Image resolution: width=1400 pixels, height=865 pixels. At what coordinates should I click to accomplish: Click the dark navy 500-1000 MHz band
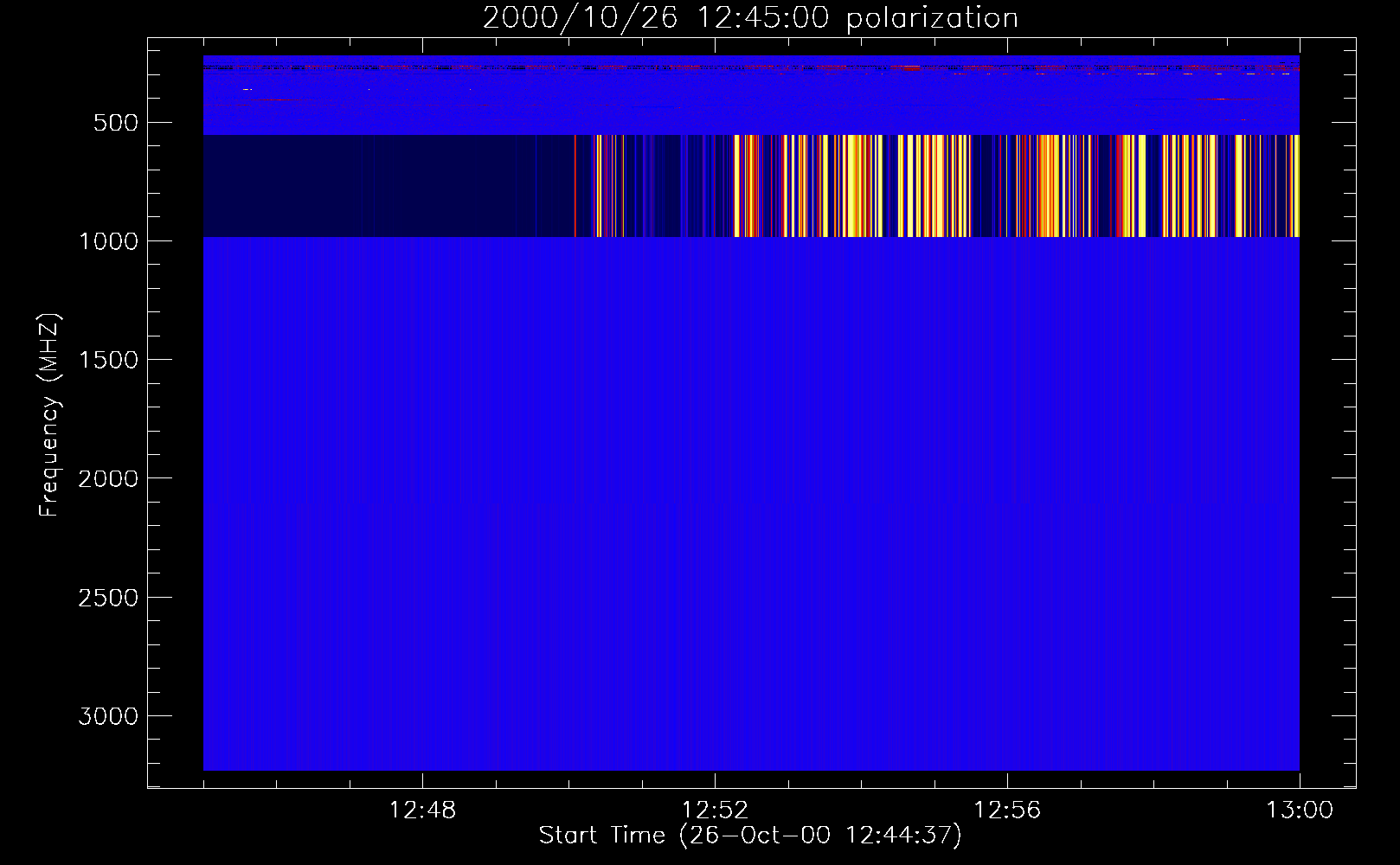389,186
